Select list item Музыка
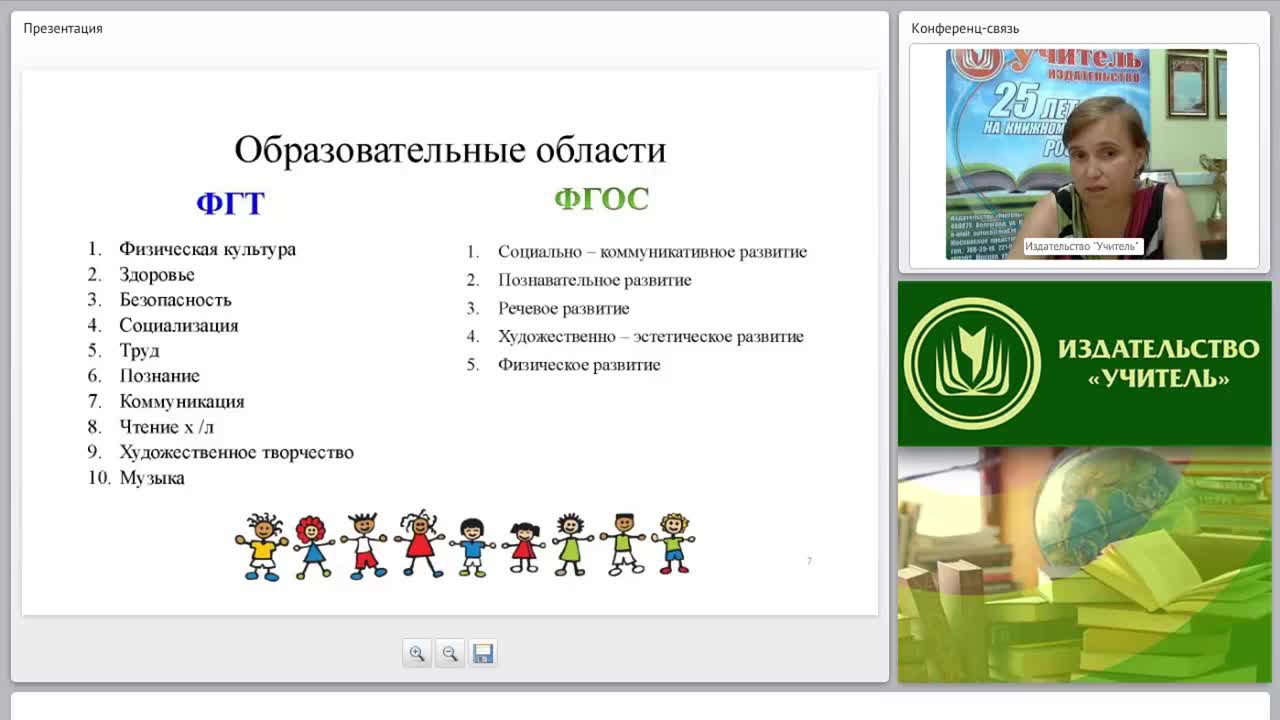 (x=152, y=478)
